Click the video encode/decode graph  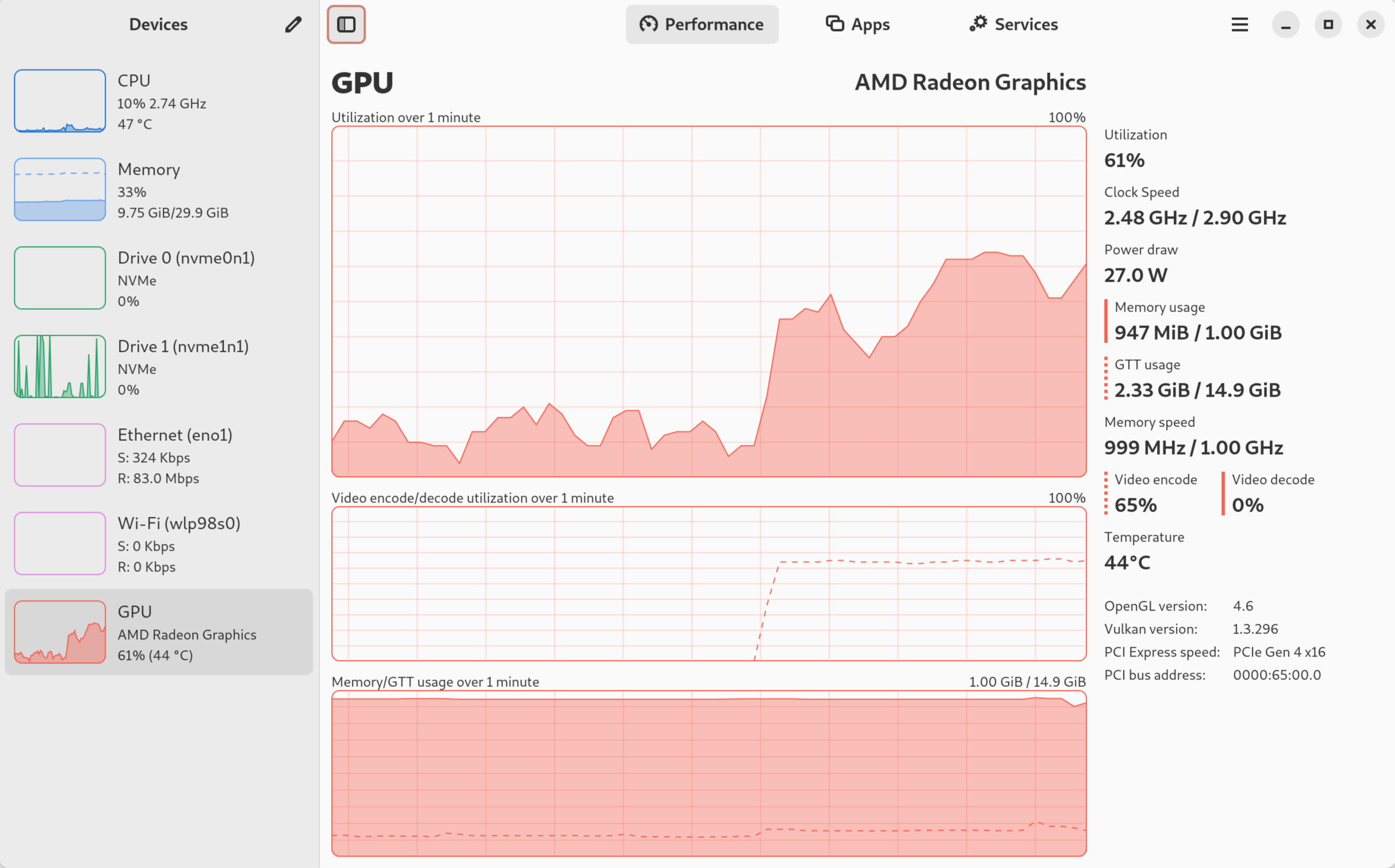(708, 584)
